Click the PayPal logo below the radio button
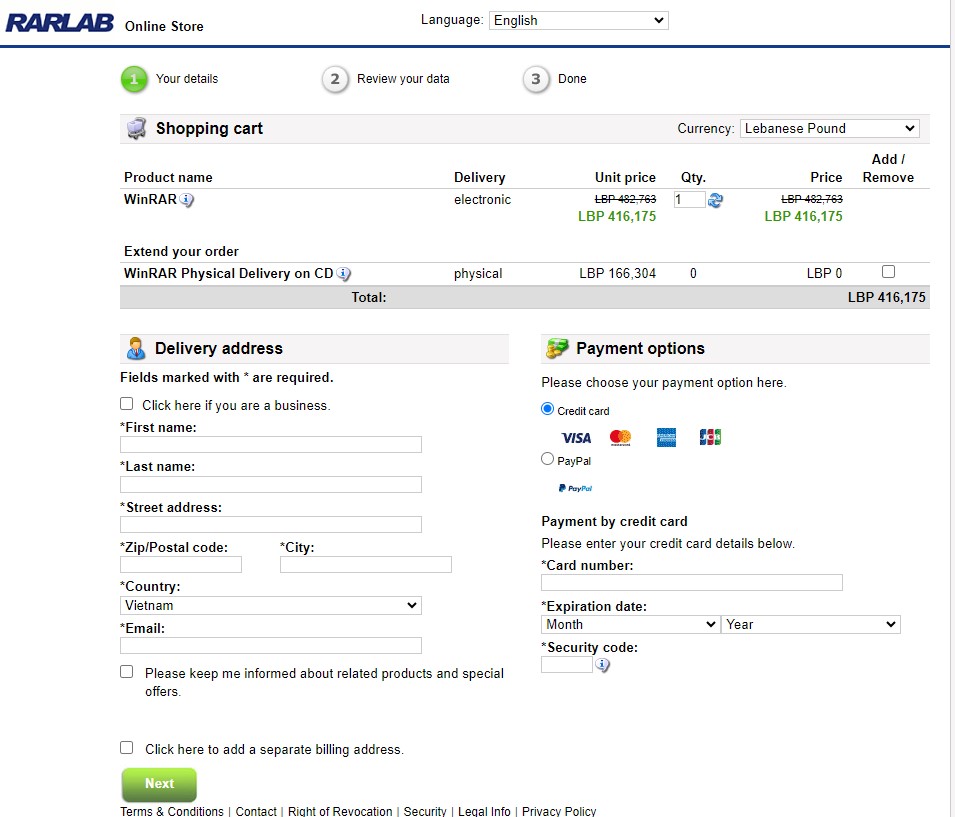 pyautogui.click(x=574, y=488)
